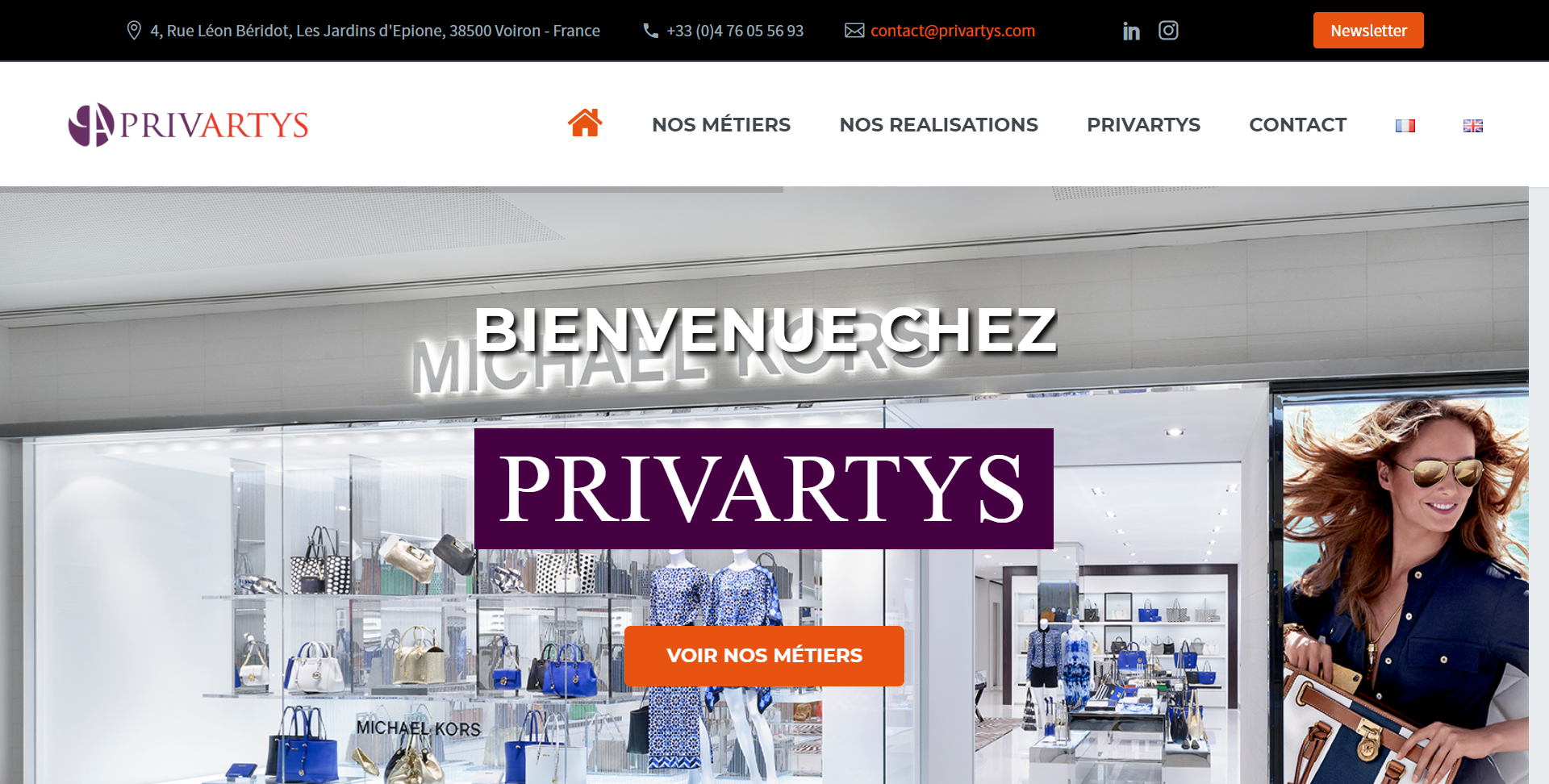Click the location pin icon
1549x784 pixels.
[134, 31]
